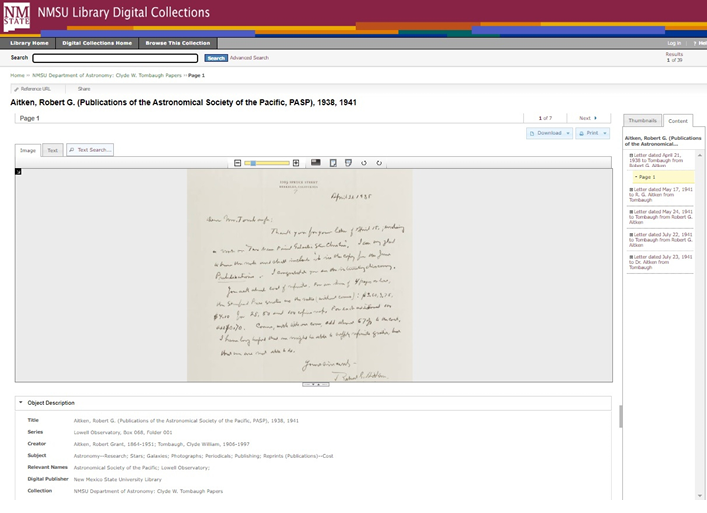Switch to the Thumbnails tab
The image size is (707, 513).
[642, 120]
